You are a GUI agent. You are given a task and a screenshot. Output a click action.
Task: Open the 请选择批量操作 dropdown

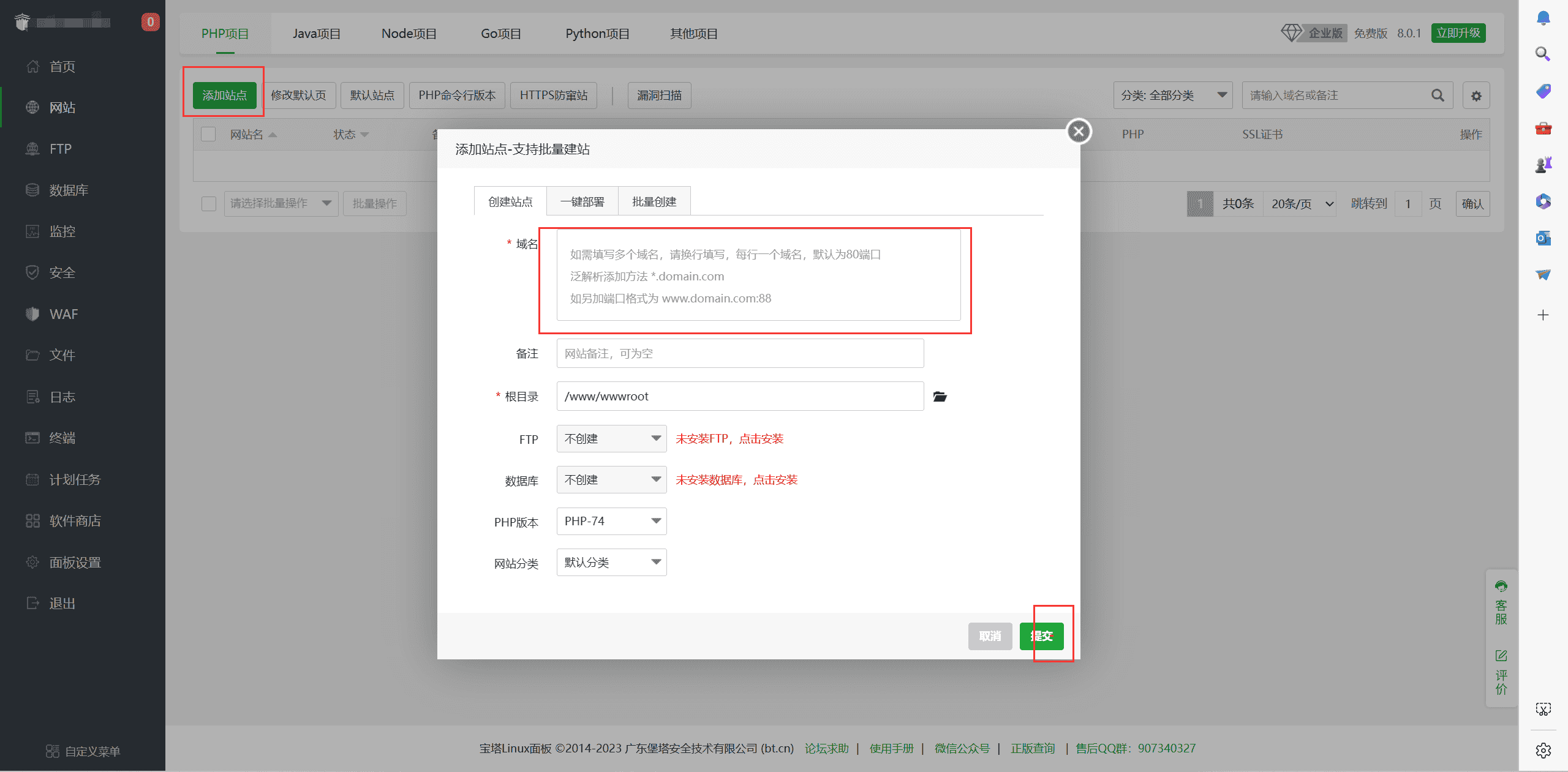[281, 203]
